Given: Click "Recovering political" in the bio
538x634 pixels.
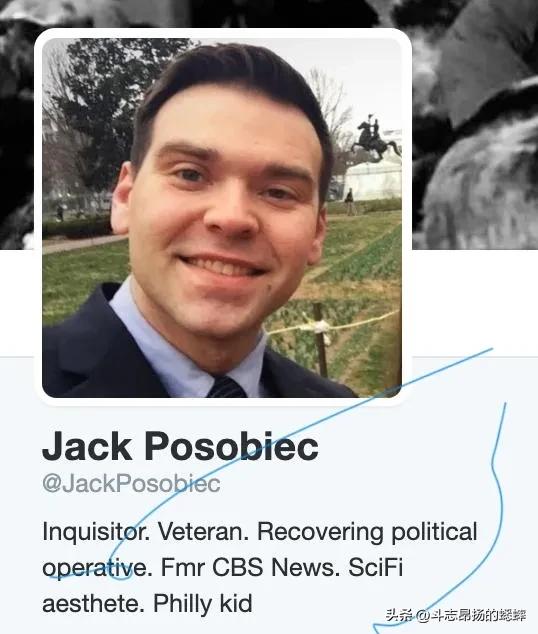Looking at the screenshot, I should pos(367,532).
